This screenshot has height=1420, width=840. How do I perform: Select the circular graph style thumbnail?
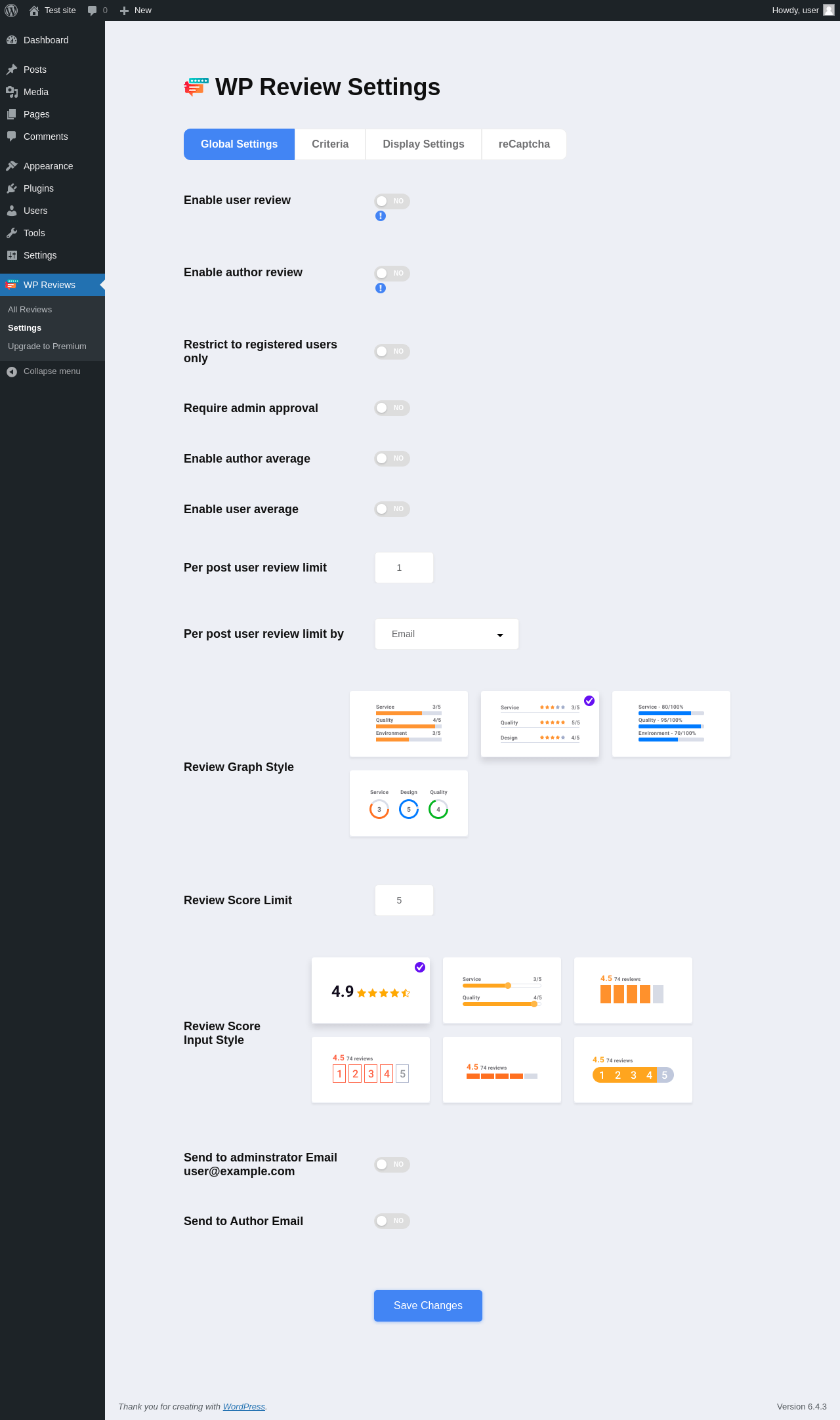coord(409,803)
